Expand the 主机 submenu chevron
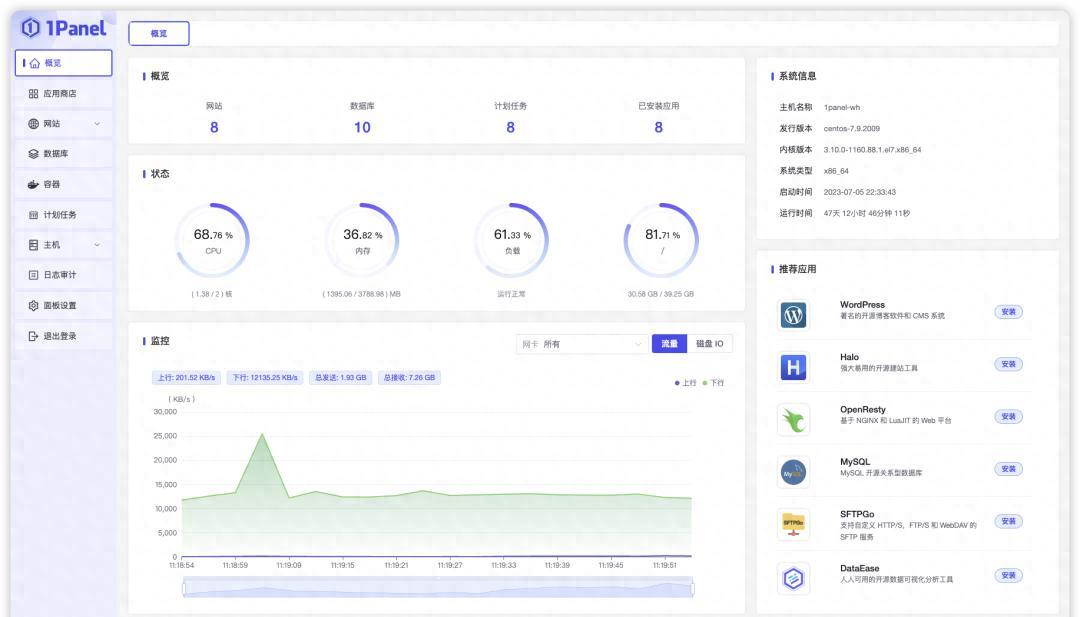The image size is (1080, 617). [97, 245]
